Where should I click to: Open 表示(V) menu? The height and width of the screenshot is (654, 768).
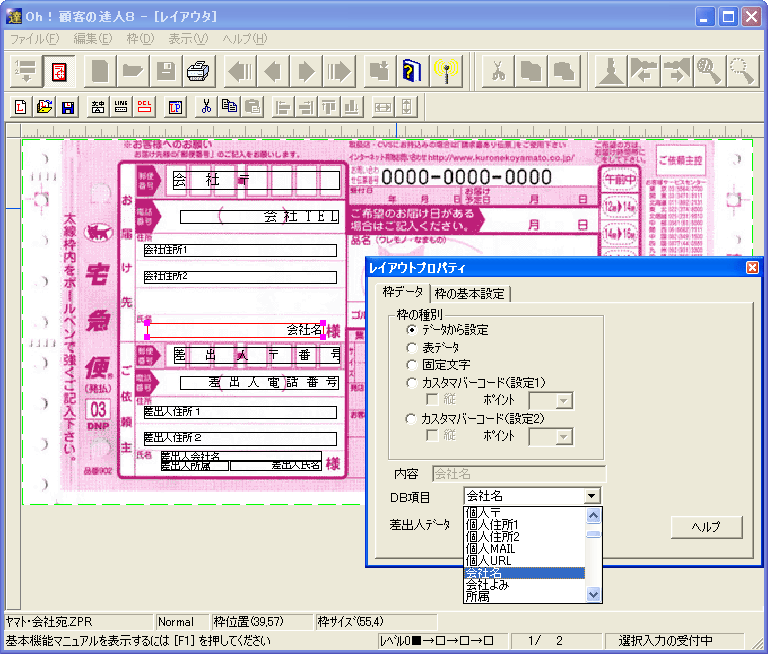point(188,39)
